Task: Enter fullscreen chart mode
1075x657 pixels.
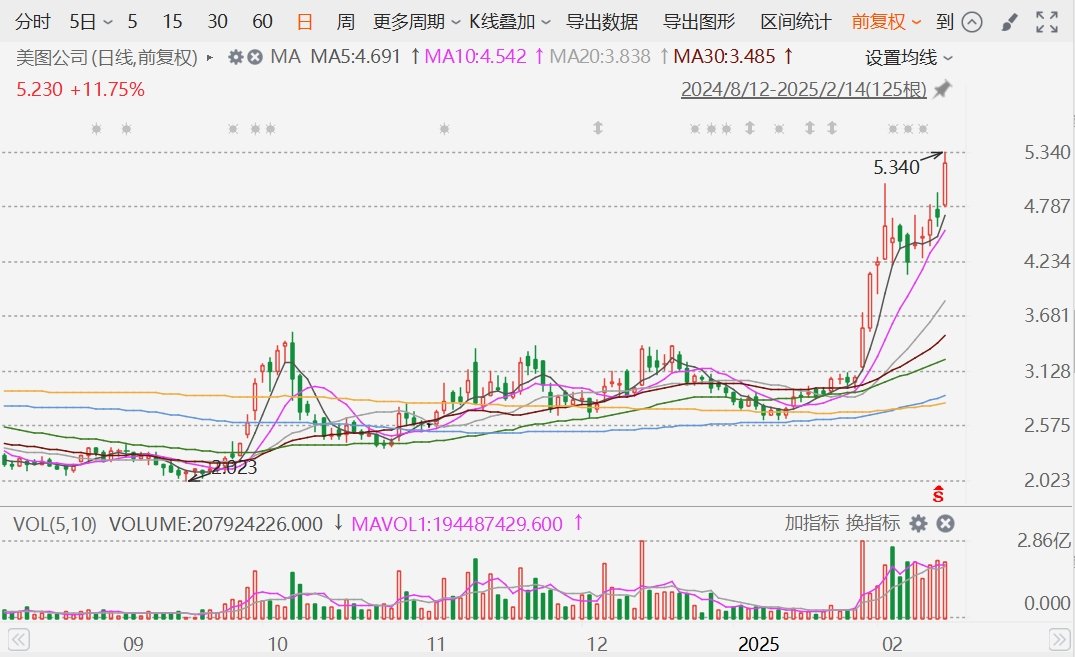Action: click(x=1046, y=22)
